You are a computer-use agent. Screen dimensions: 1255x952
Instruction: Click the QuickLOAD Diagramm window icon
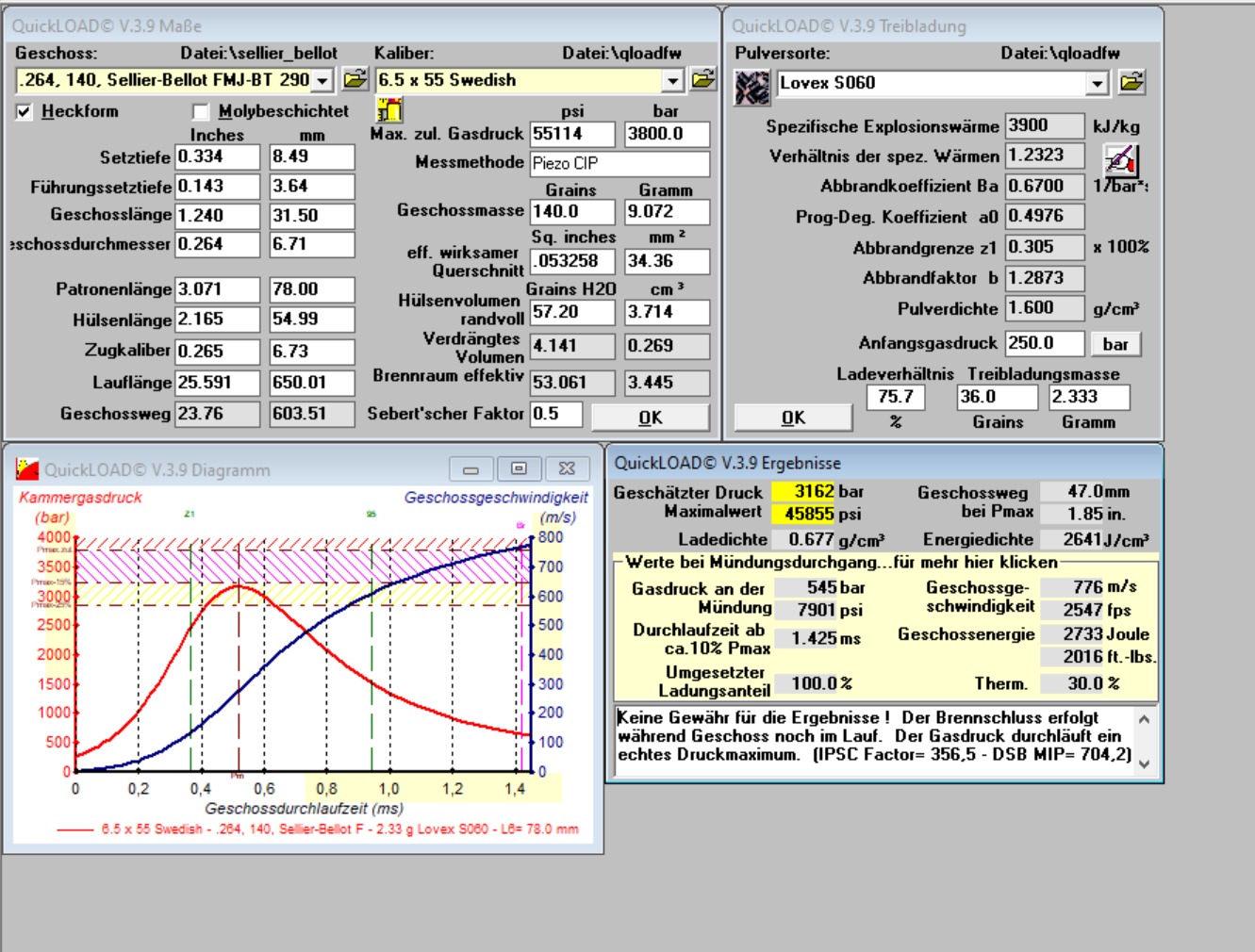[x=27, y=468]
